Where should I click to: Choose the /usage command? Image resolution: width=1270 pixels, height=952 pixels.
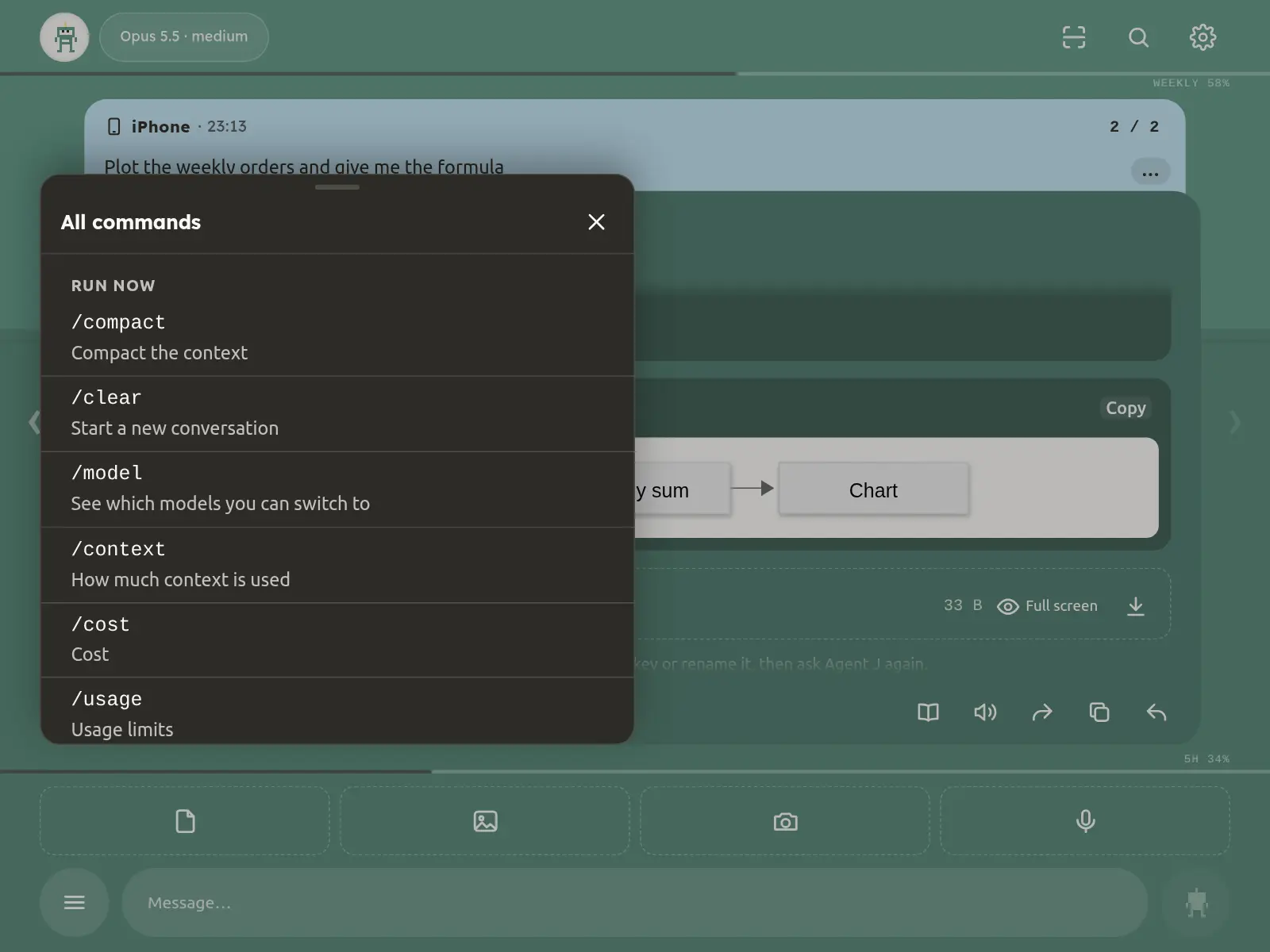[x=337, y=711]
